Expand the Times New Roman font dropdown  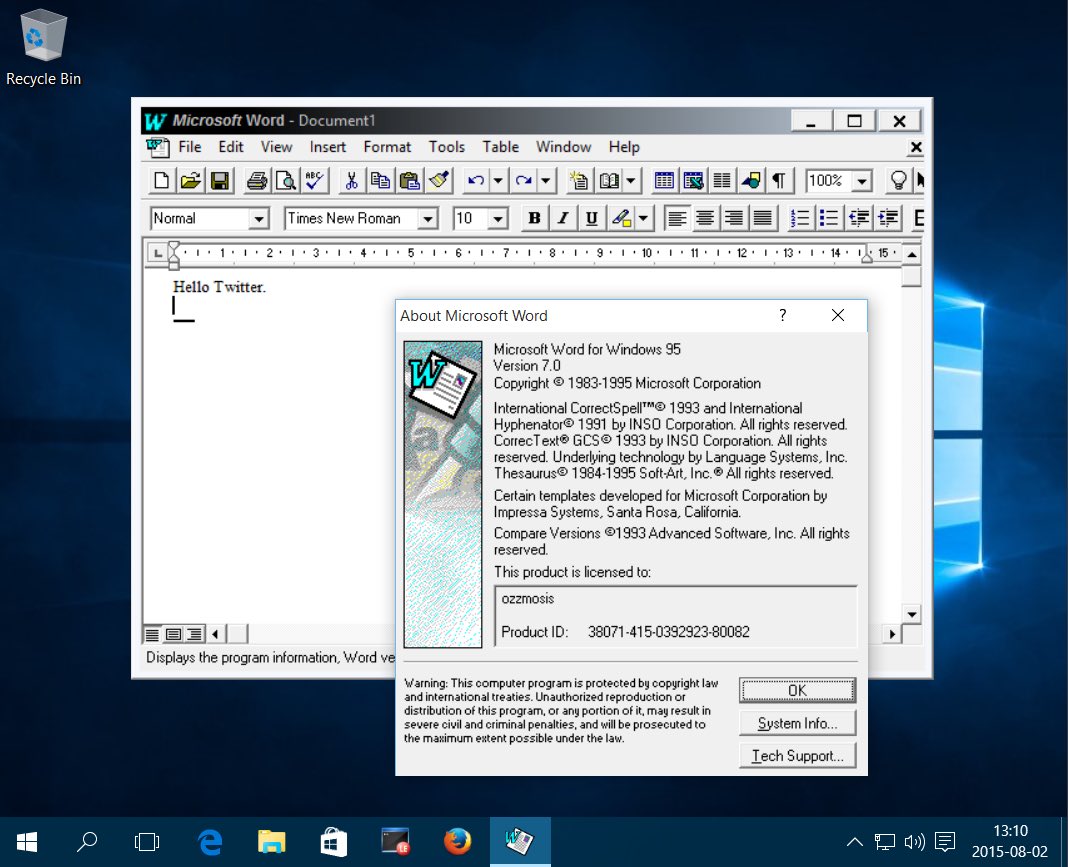click(428, 219)
